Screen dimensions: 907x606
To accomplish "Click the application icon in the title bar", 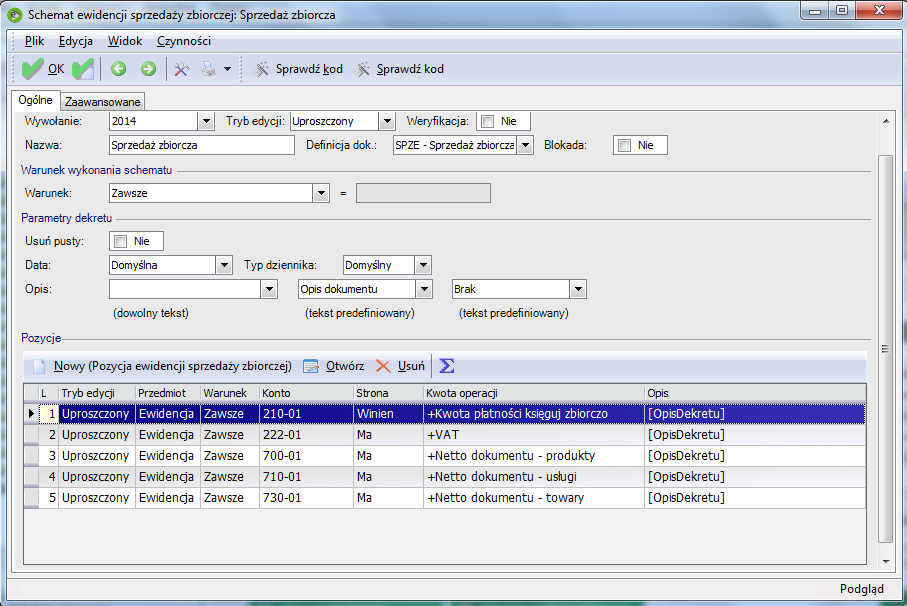I will coord(15,14).
